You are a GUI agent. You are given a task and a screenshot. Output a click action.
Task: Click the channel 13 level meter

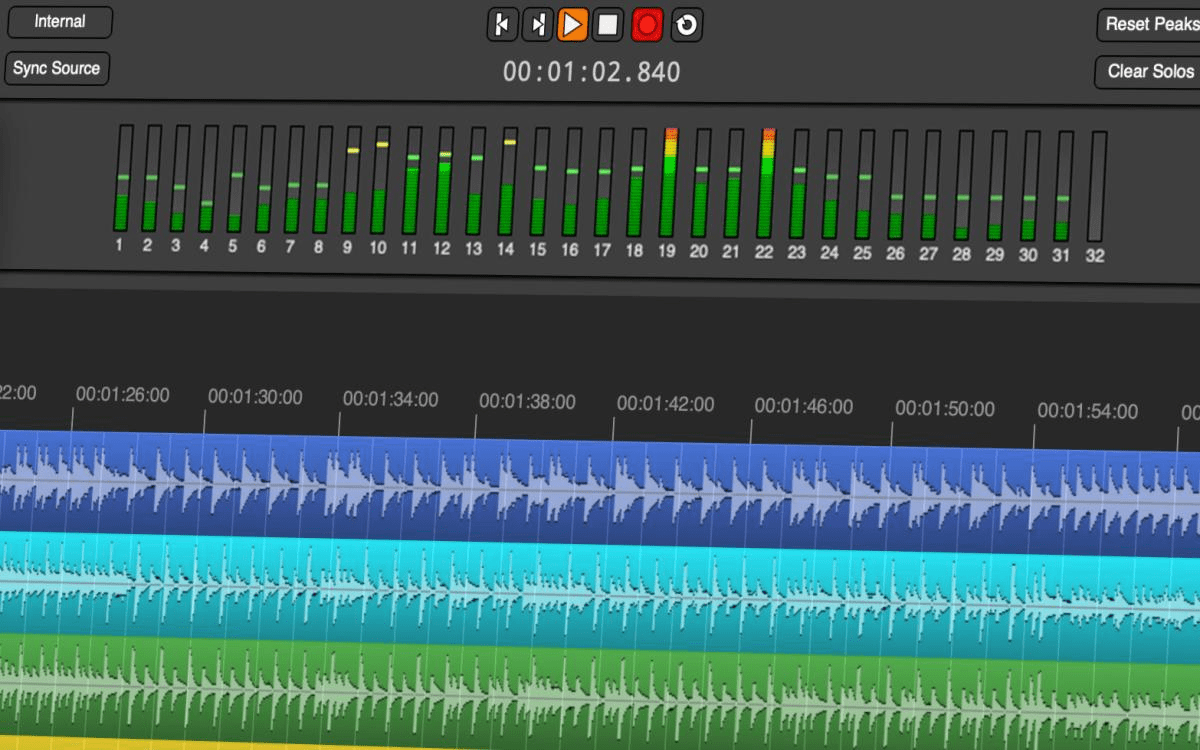coord(476,181)
